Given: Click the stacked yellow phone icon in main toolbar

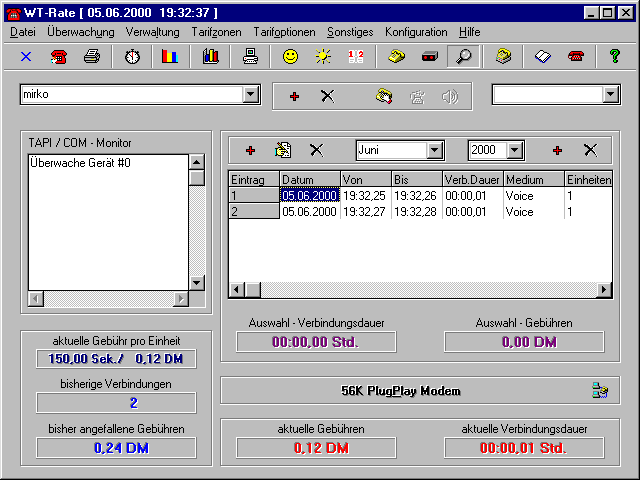Looking at the screenshot, I should point(504,56).
